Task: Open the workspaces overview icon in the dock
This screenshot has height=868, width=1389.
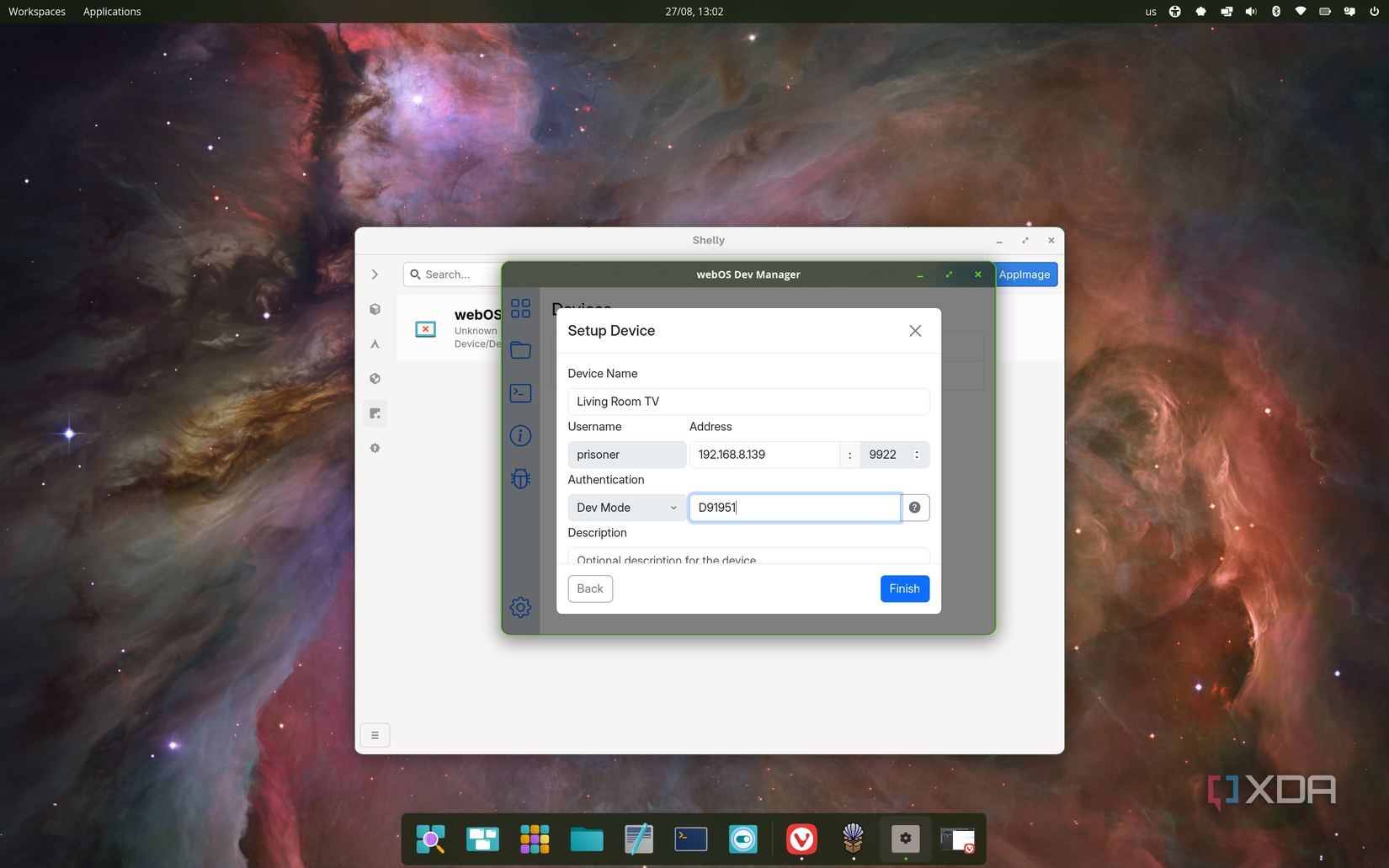Action: click(482, 839)
